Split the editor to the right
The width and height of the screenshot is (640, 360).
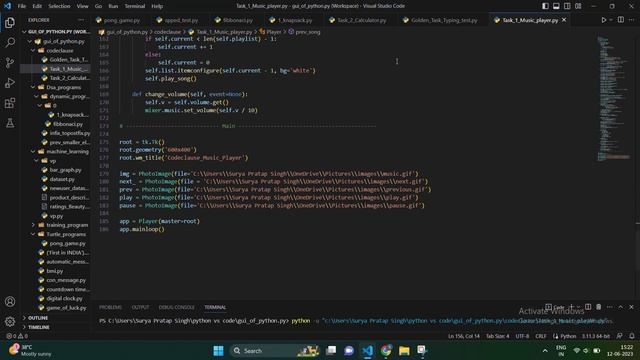coord(620,20)
